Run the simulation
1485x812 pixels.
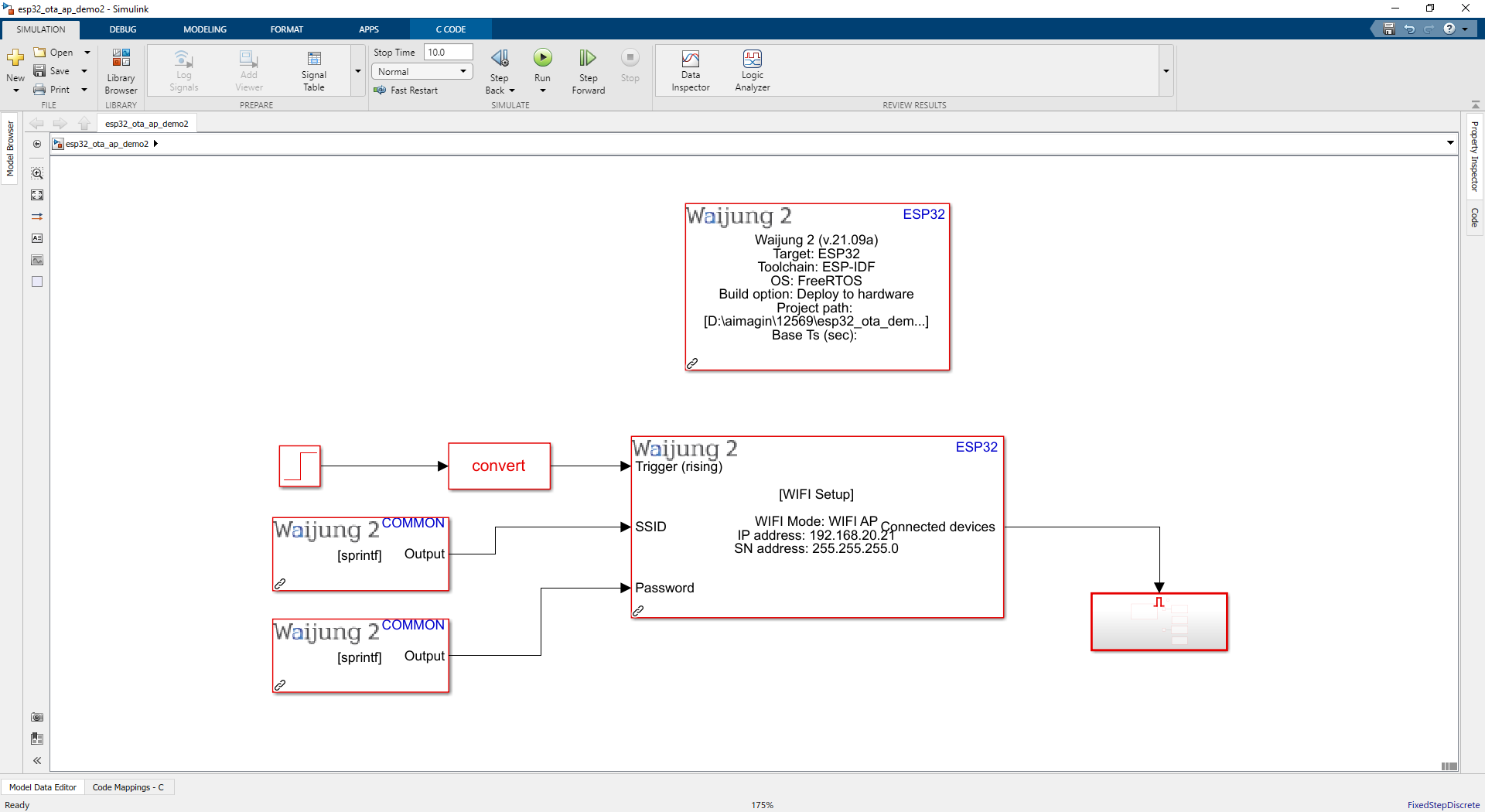coord(543,58)
